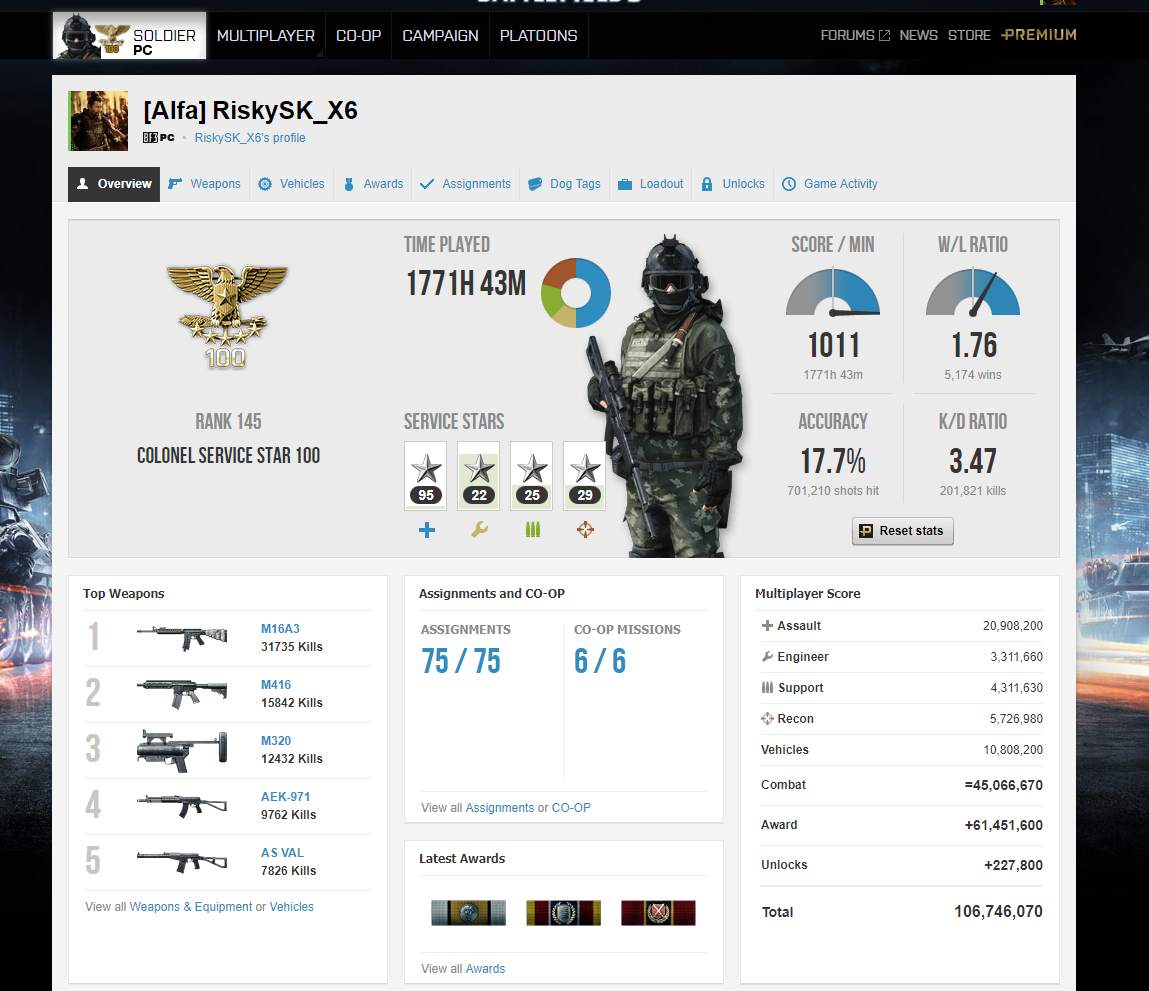Click the middle yellow-red award ribbon
Image resolution: width=1149 pixels, height=991 pixels.
(x=564, y=913)
